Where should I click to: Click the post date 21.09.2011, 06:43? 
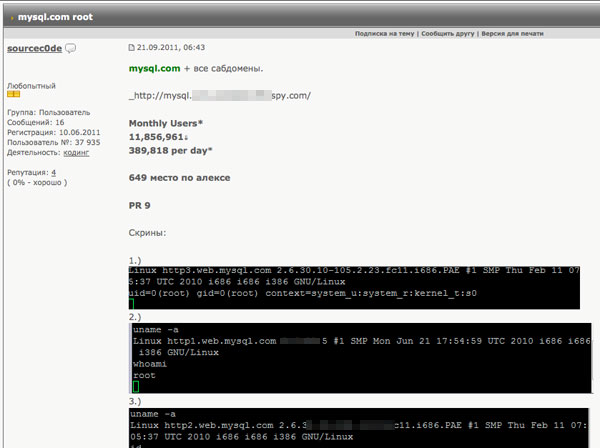pos(171,47)
